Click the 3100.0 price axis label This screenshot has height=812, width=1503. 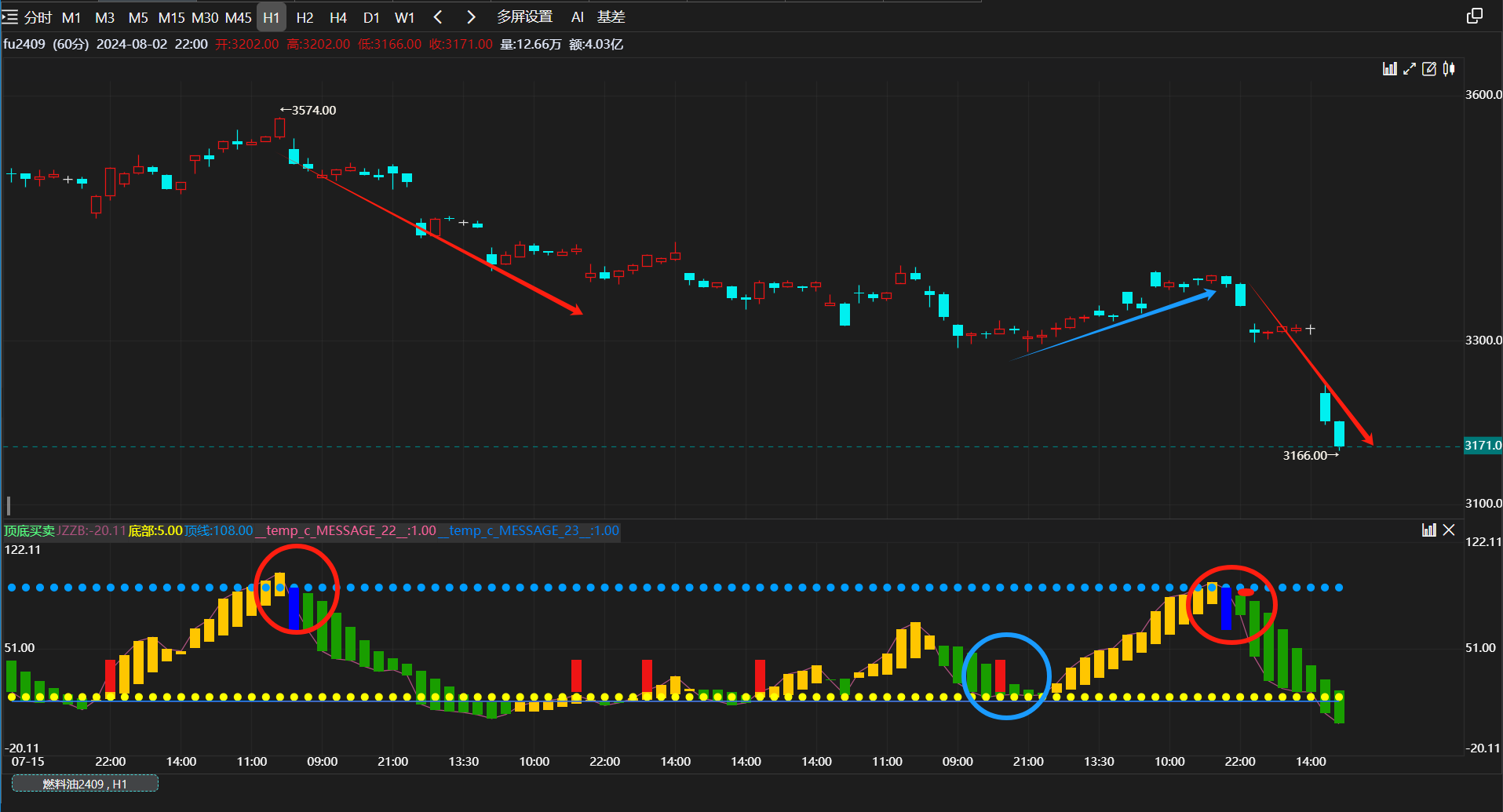[x=1483, y=504]
